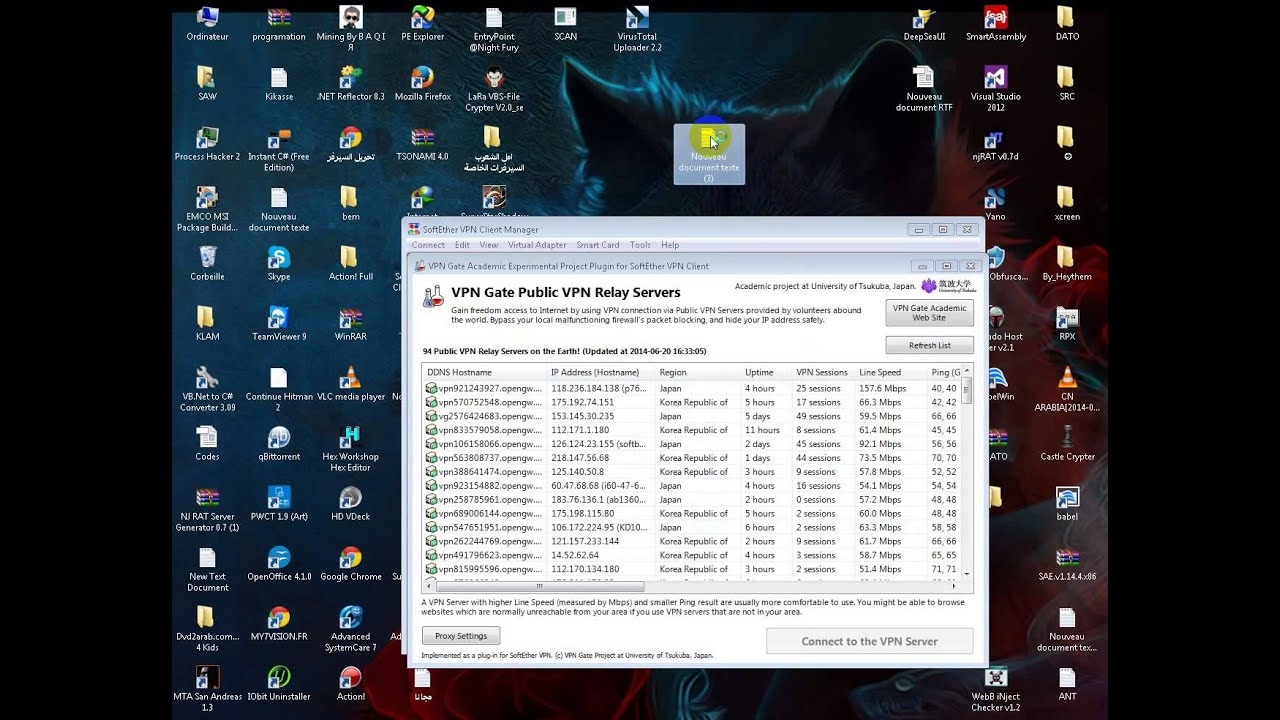Image resolution: width=1280 pixels, height=720 pixels.
Task: Select the Skype desktop icon
Action: 279,264
